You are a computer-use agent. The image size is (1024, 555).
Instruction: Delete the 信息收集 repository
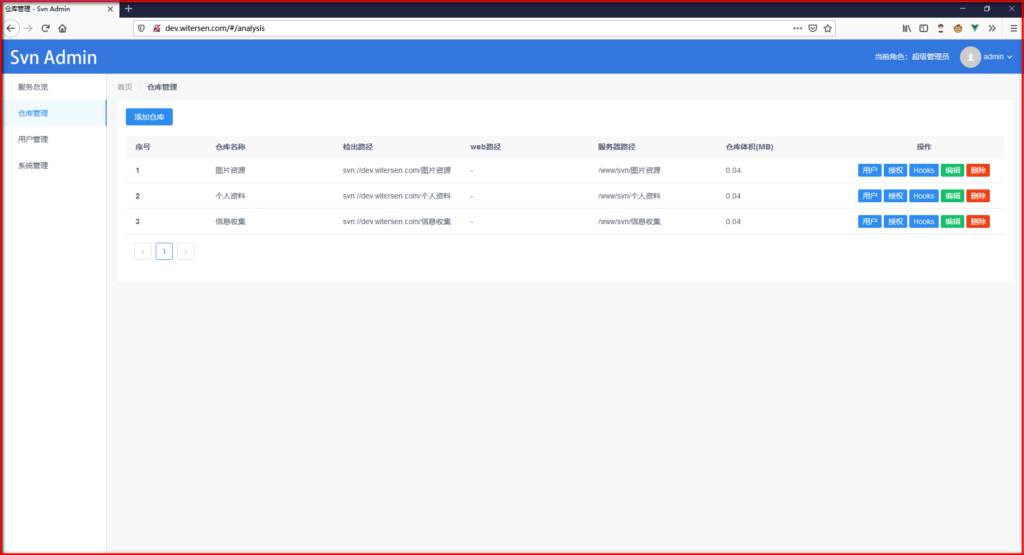click(977, 222)
